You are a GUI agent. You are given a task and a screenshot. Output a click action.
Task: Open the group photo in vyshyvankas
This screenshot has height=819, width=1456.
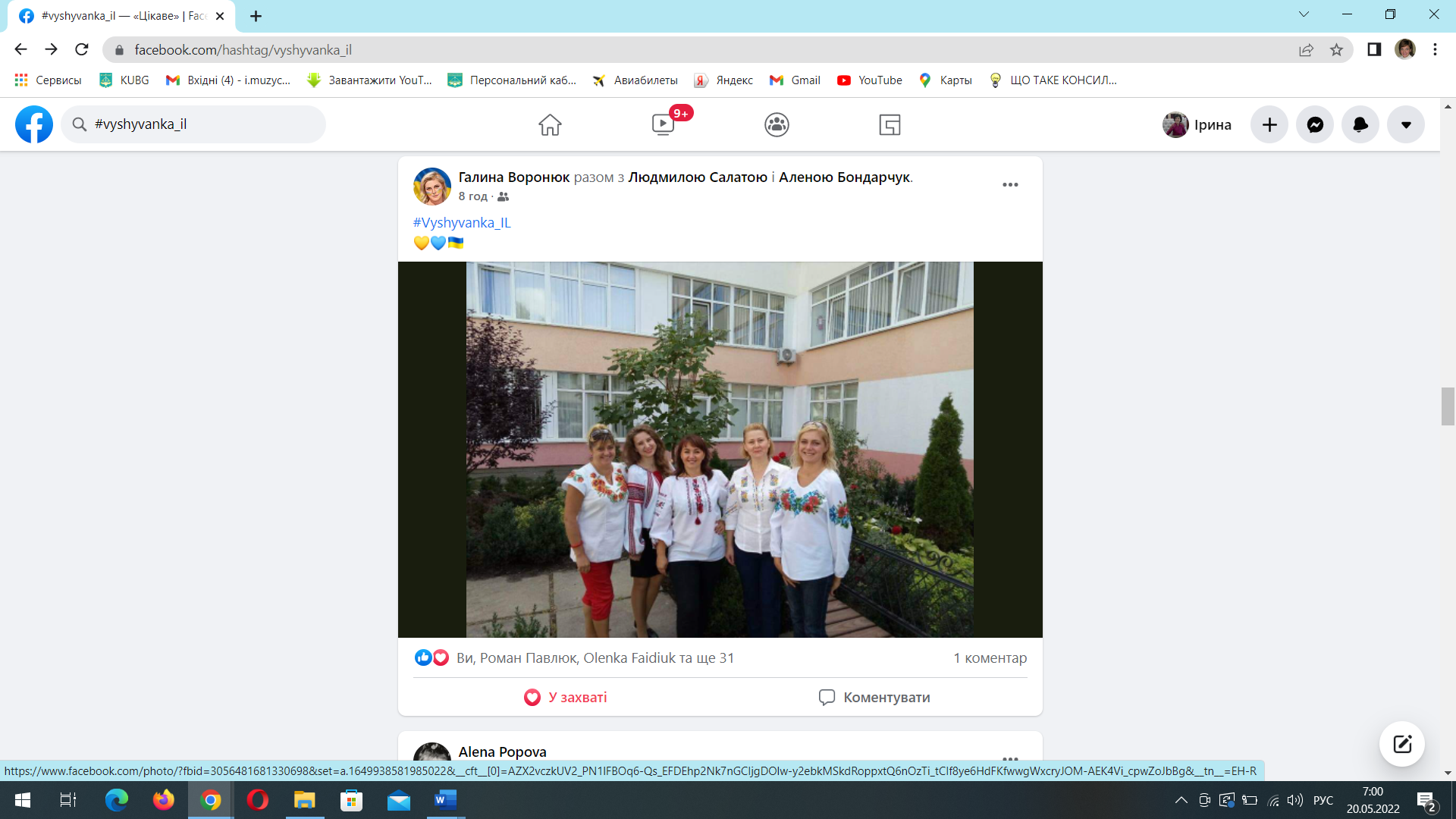[x=719, y=449]
